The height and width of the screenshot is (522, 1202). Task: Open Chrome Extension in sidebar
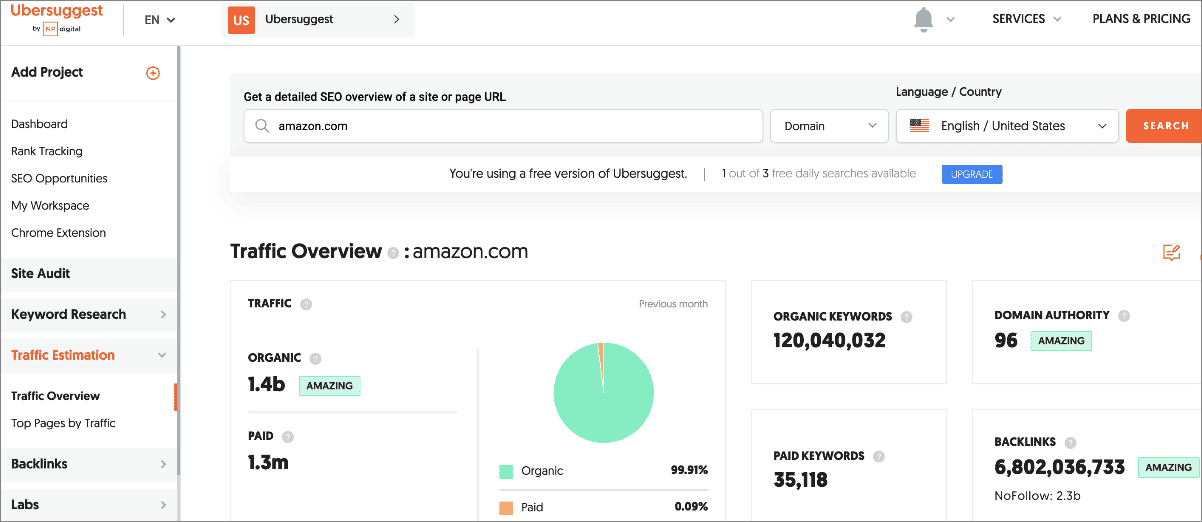click(58, 232)
